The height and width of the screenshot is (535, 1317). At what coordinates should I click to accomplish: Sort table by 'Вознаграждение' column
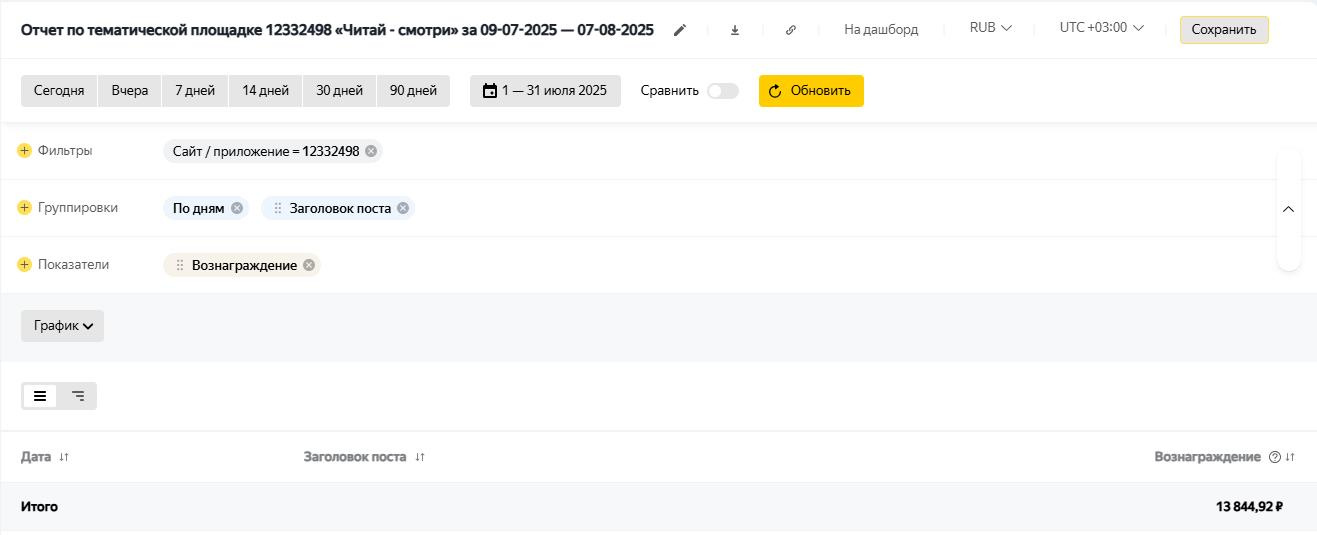1290,457
